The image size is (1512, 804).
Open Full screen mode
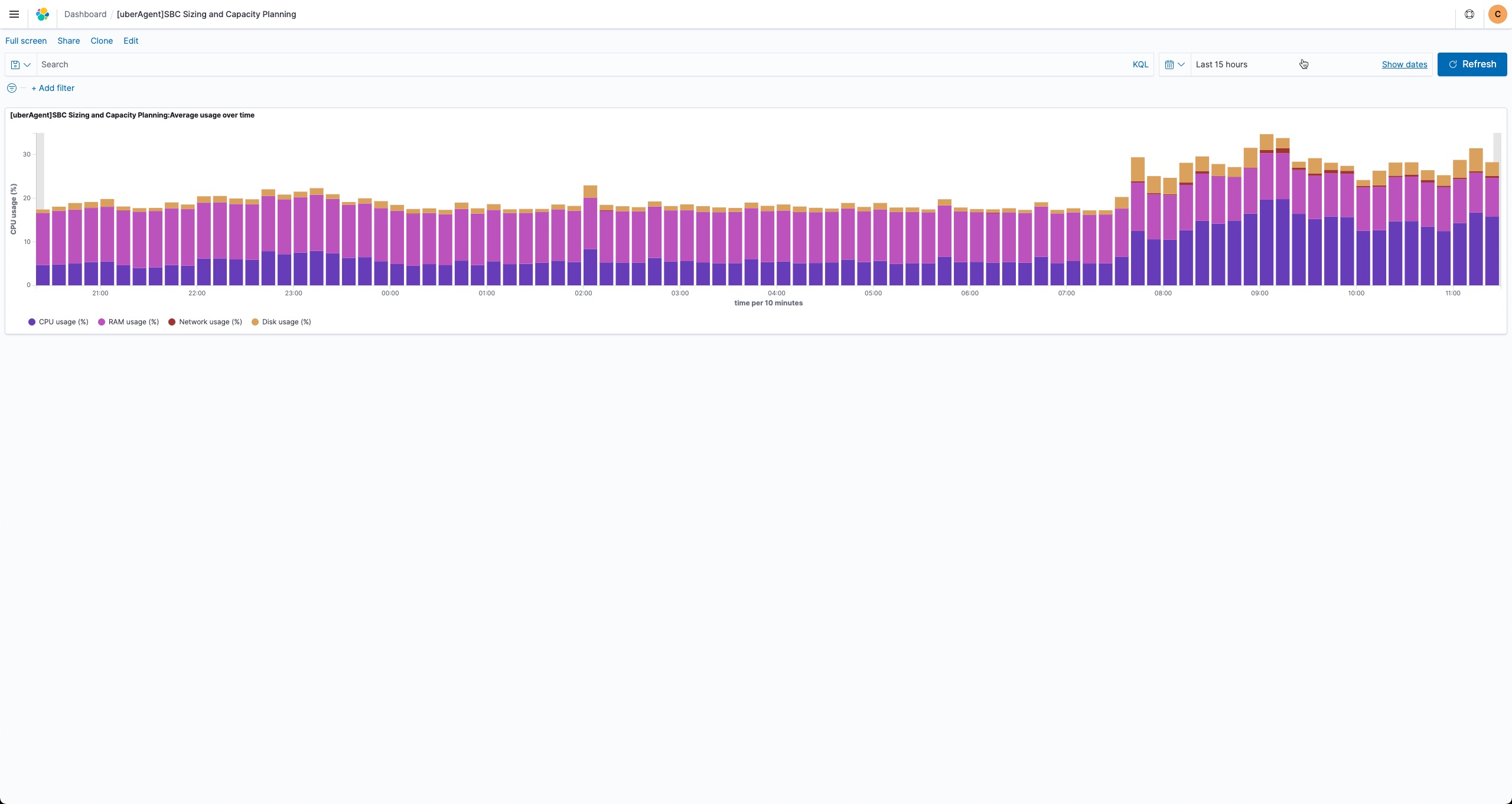(x=26, y=41)
